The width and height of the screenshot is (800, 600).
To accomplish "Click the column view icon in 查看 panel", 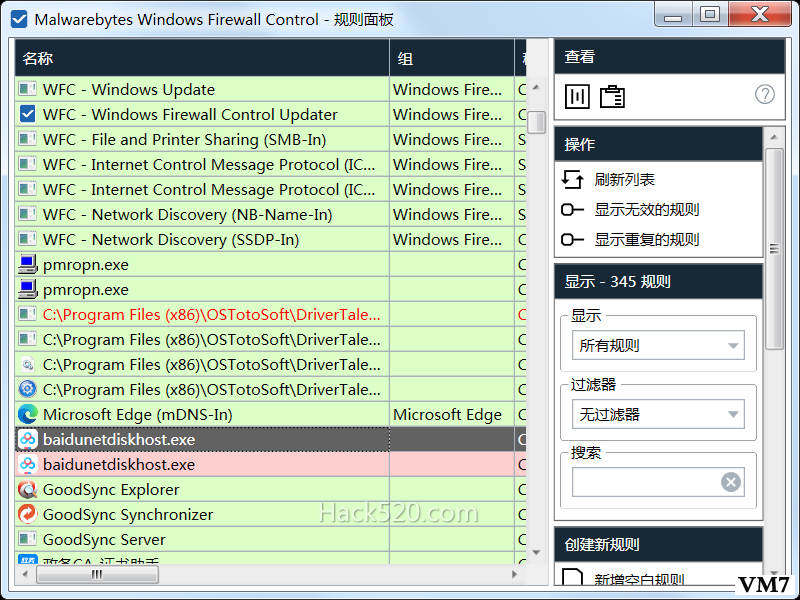I will pos(577,96).
